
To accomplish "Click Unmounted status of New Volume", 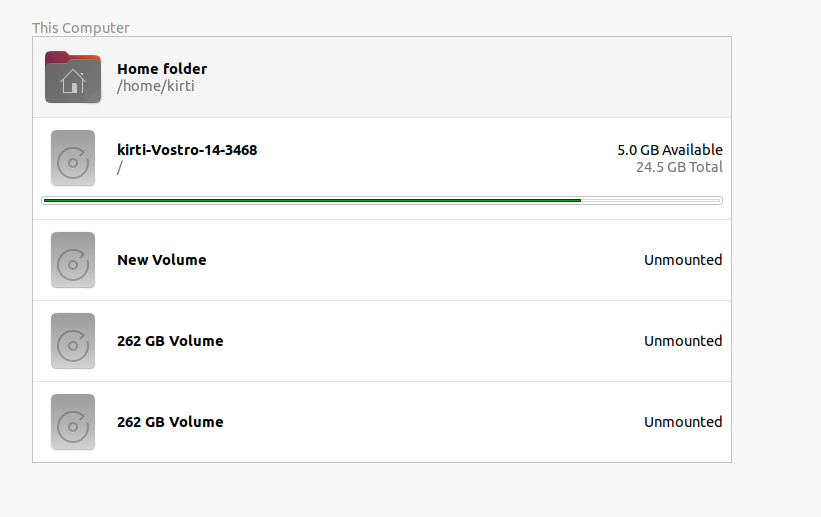I will point(683,260).
